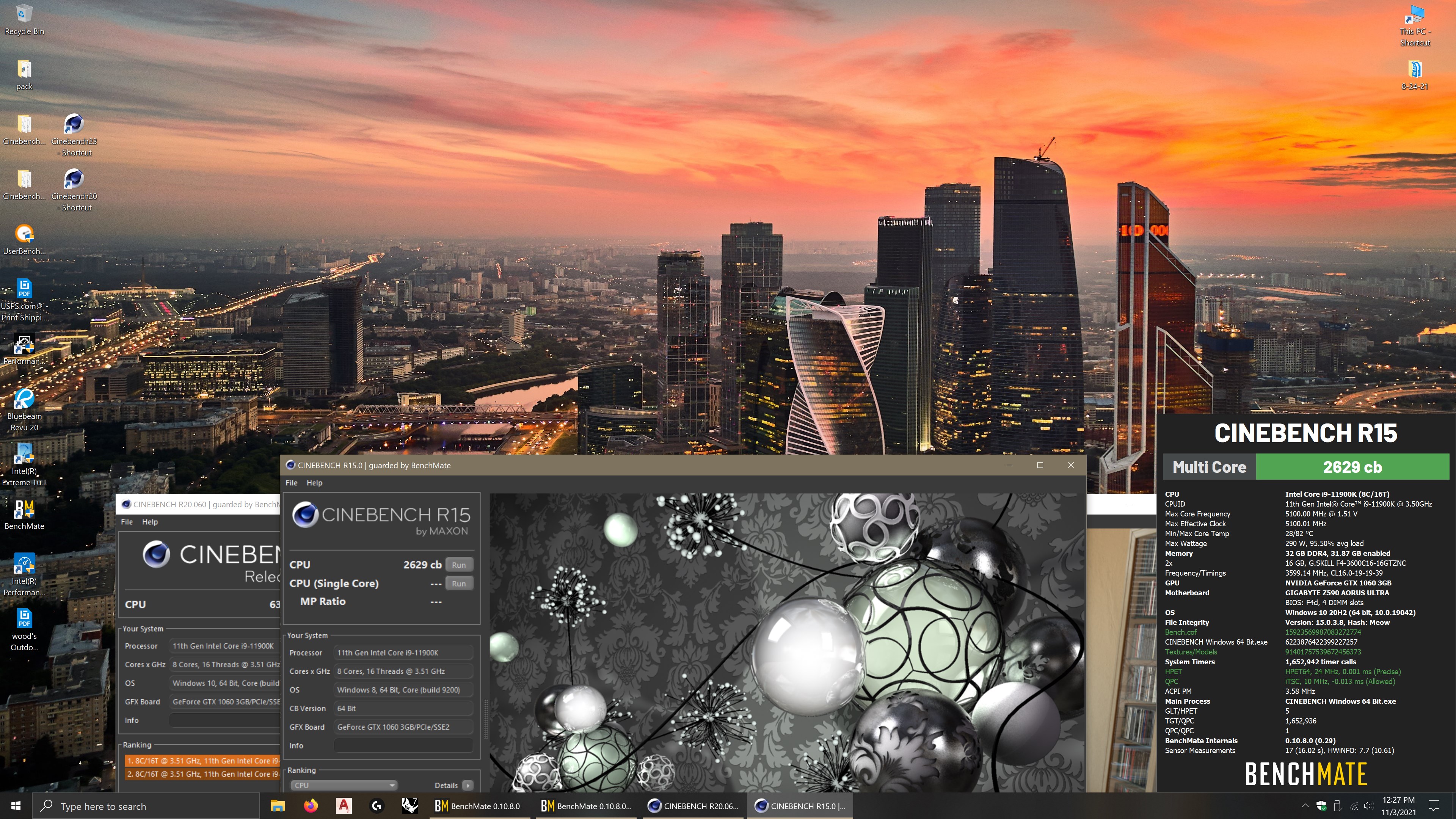This screenshot has width=1456, height=819.
Task: Open File Explorer from the taskbar
Action: pos(278,805)
